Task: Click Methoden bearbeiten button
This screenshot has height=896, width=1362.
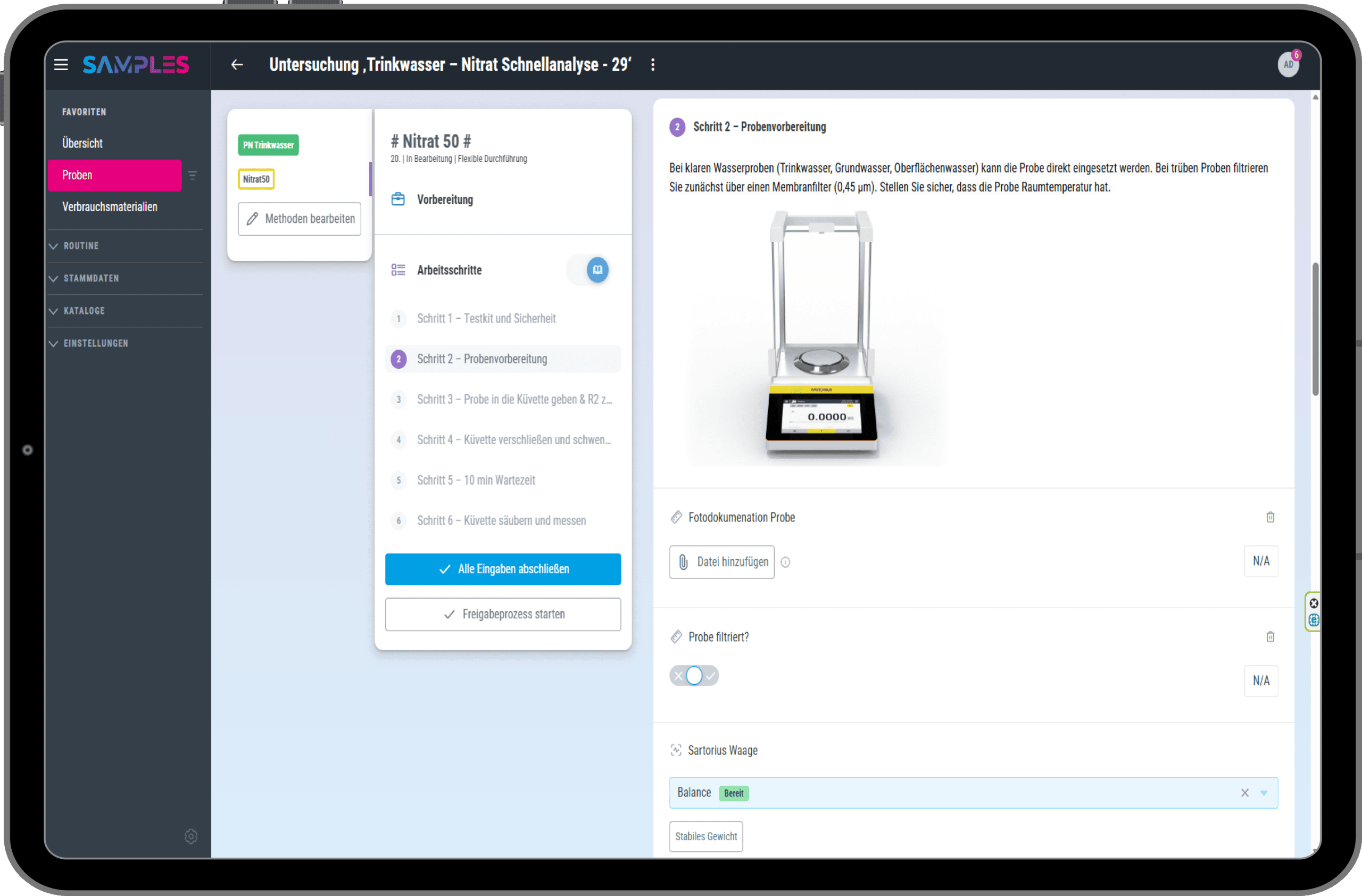Action: 300,219
